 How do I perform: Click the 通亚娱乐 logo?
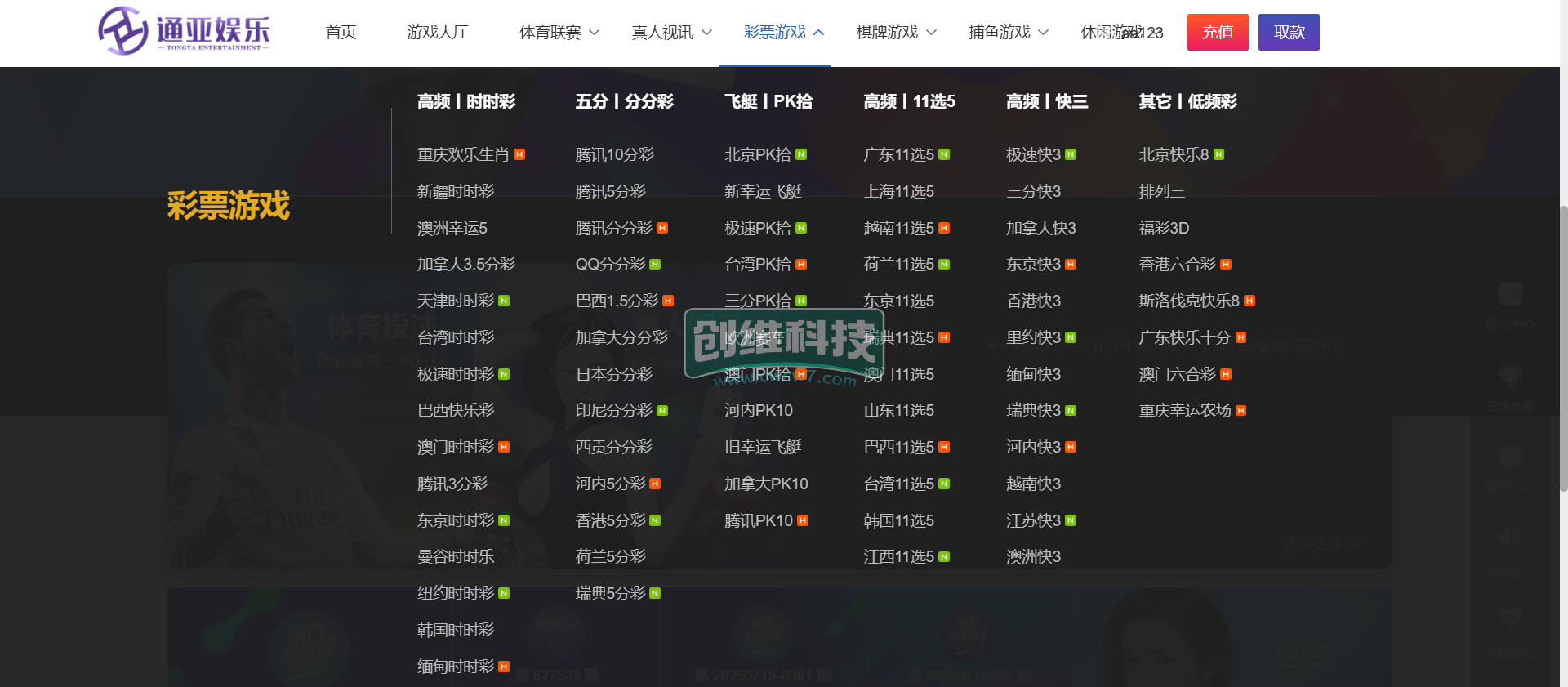184,31
